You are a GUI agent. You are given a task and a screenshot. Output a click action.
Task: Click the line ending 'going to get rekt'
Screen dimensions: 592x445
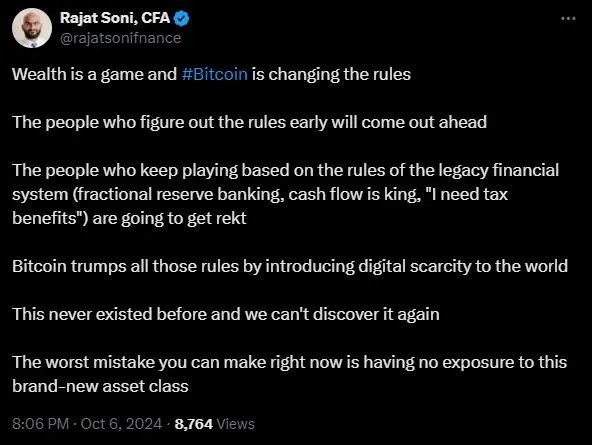129,219
